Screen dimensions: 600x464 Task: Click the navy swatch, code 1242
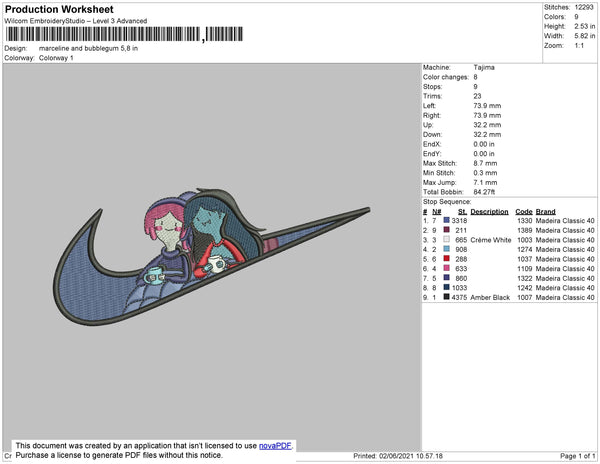click(x=446, y=287)
